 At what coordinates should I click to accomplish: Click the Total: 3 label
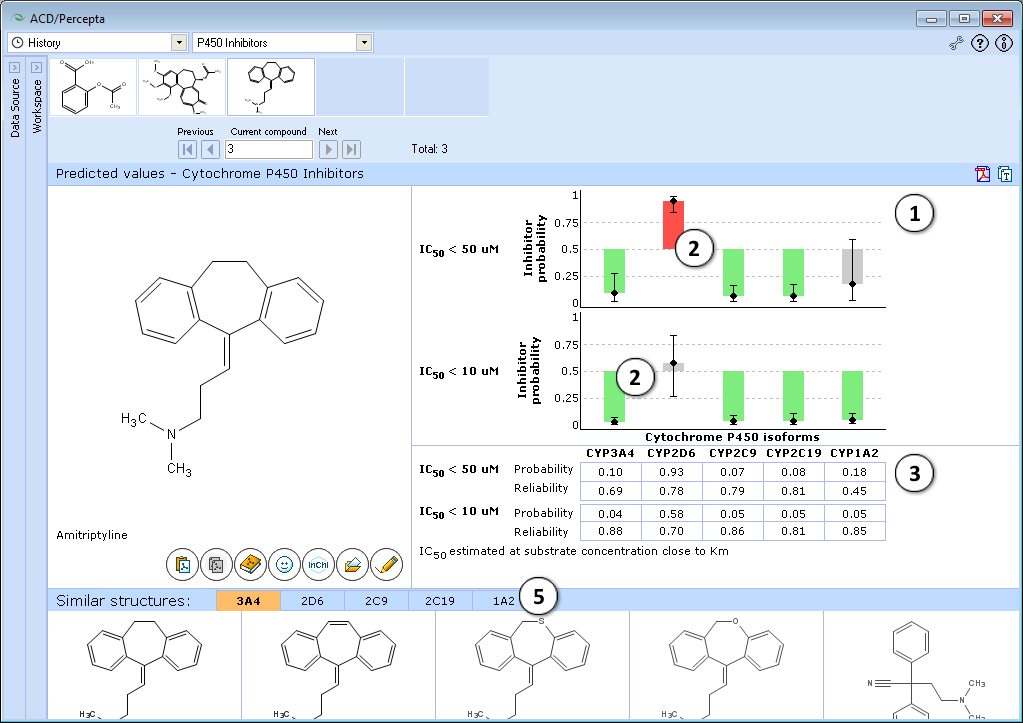click(429, 149)
